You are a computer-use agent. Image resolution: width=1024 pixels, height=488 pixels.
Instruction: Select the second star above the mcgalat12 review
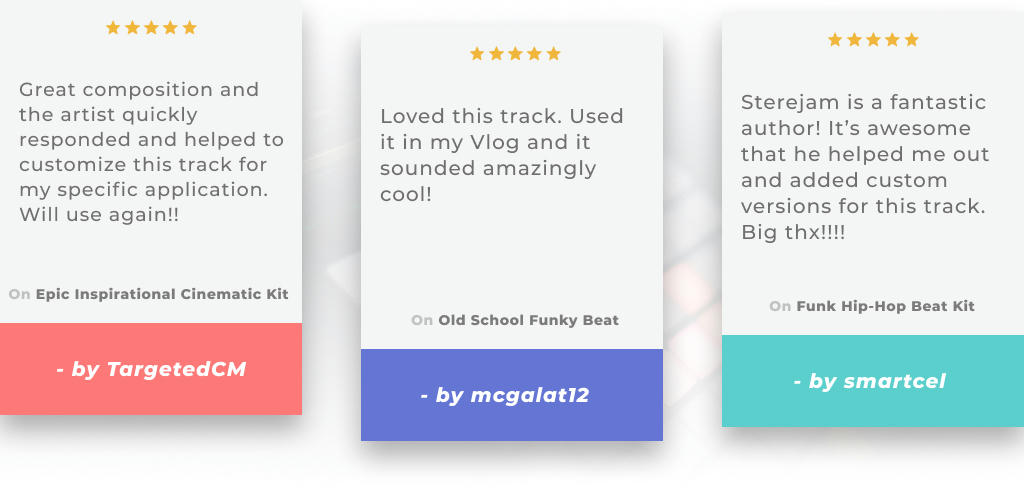(496, 54)
